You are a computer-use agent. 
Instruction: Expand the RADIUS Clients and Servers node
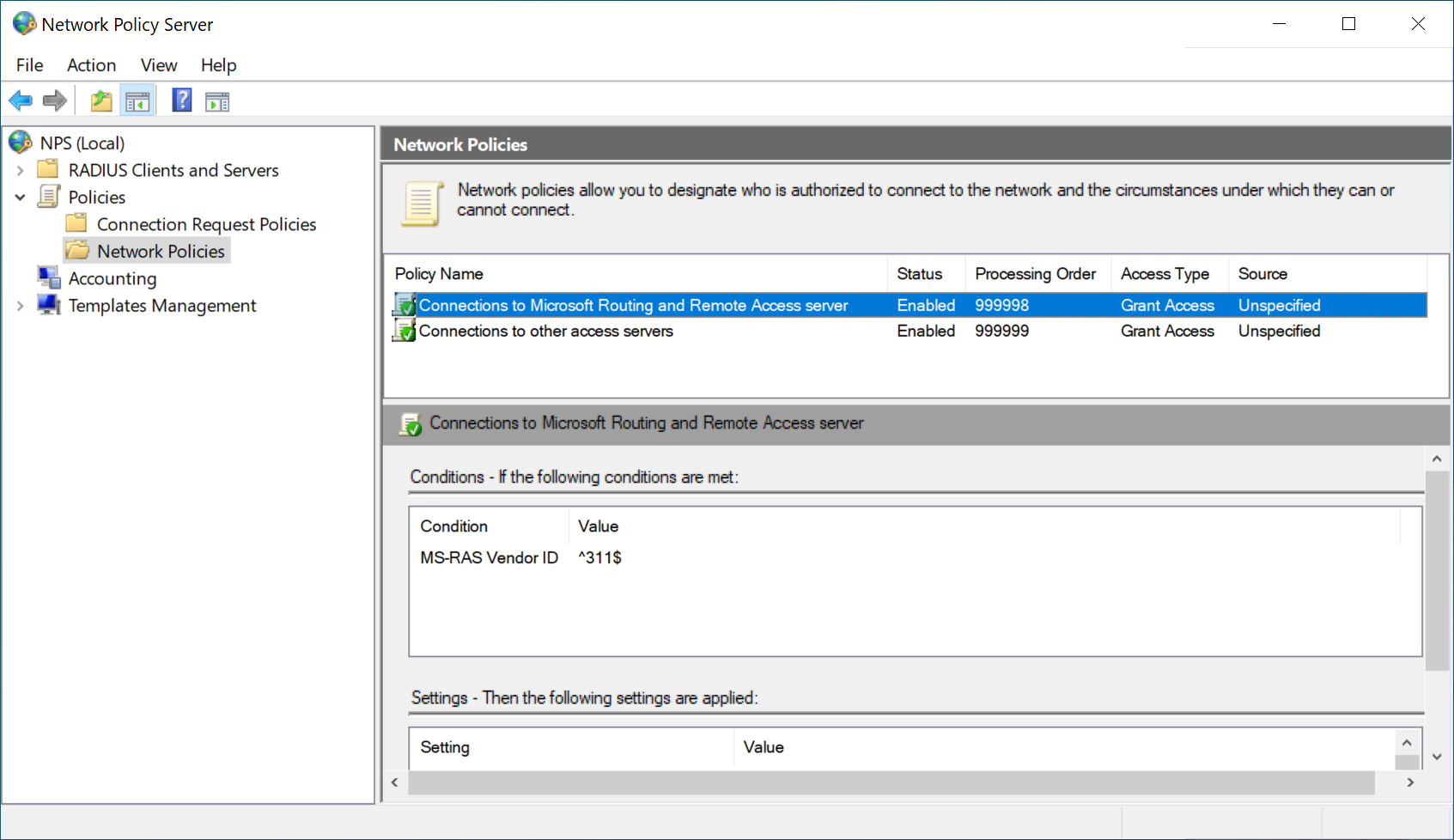pos(20,171)
